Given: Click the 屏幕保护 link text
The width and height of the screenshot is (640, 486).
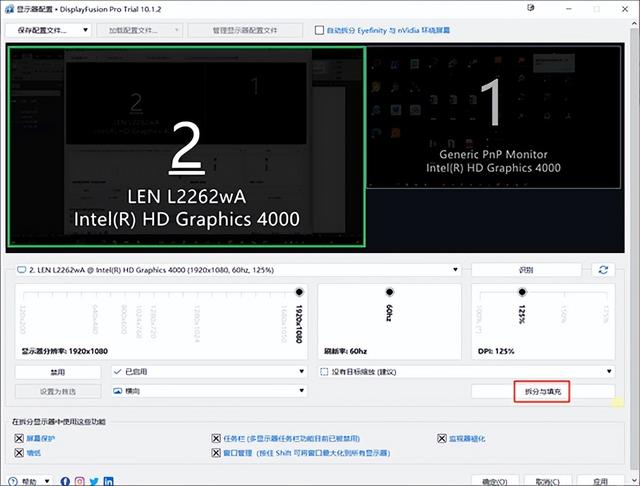Looking at the screenshot, I should (x=40, y=439).
